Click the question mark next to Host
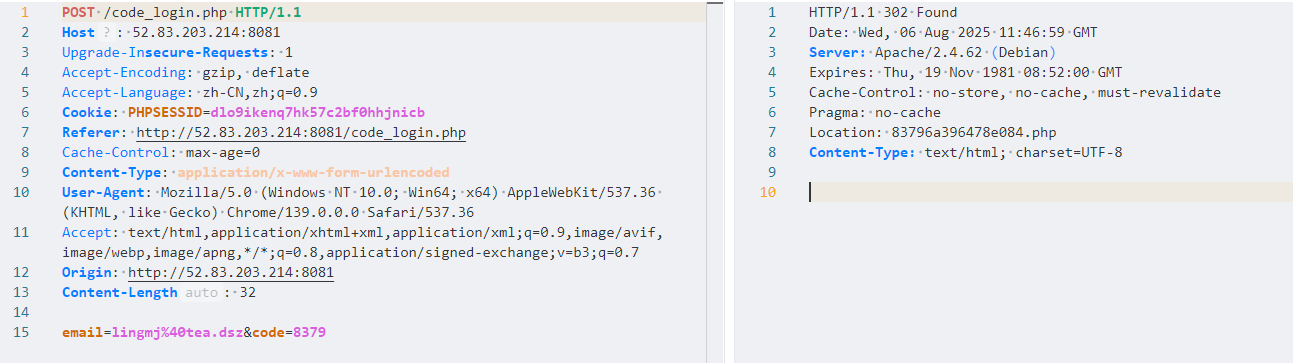 107,32
